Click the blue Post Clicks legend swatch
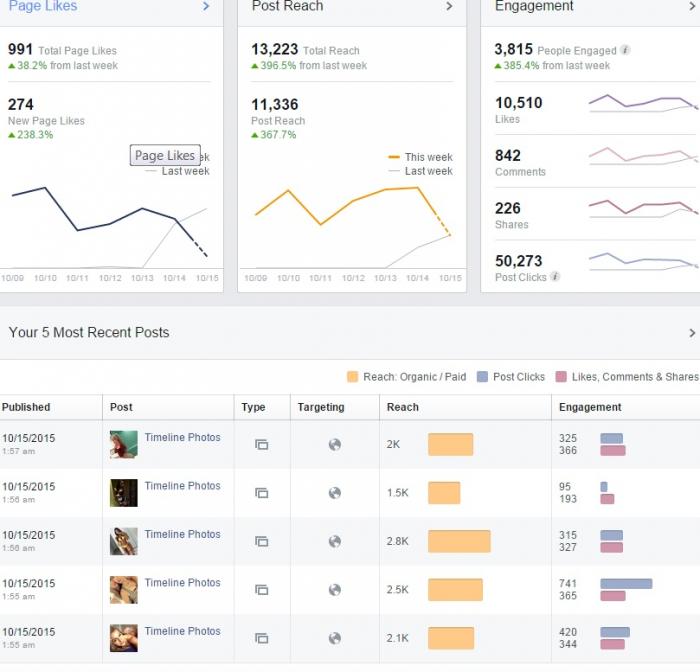Viewport: 700px width, 672px height. tap(482, 376)
